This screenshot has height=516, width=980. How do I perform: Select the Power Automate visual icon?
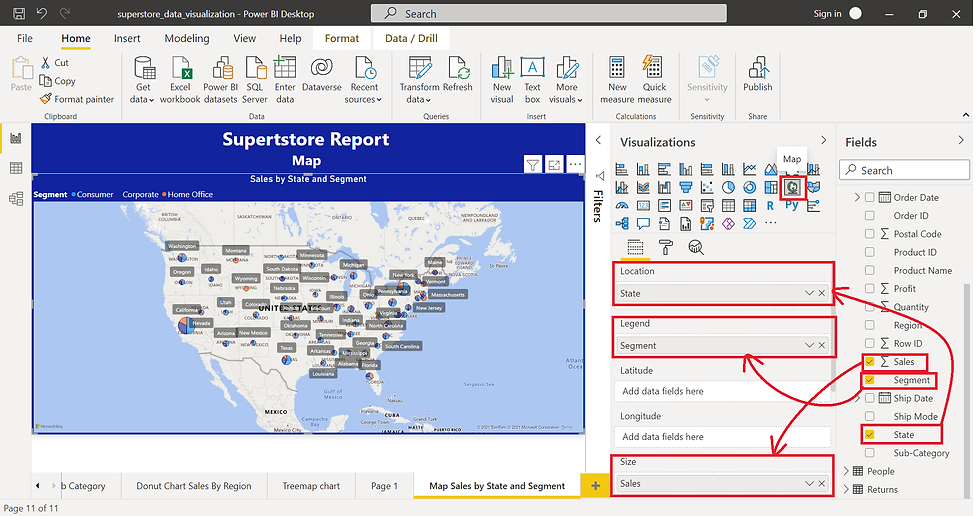[749, 223]
